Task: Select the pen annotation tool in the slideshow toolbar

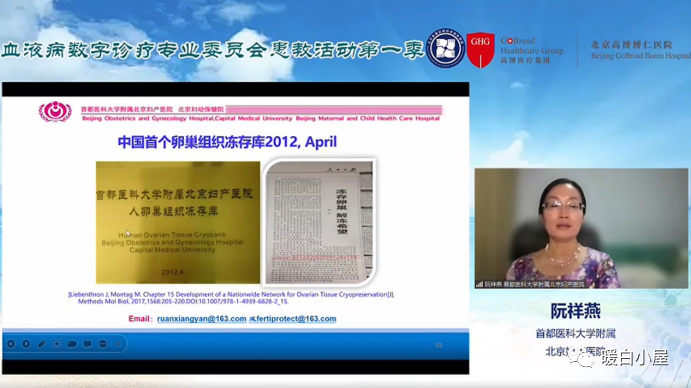Action: [x=41, y=343]
